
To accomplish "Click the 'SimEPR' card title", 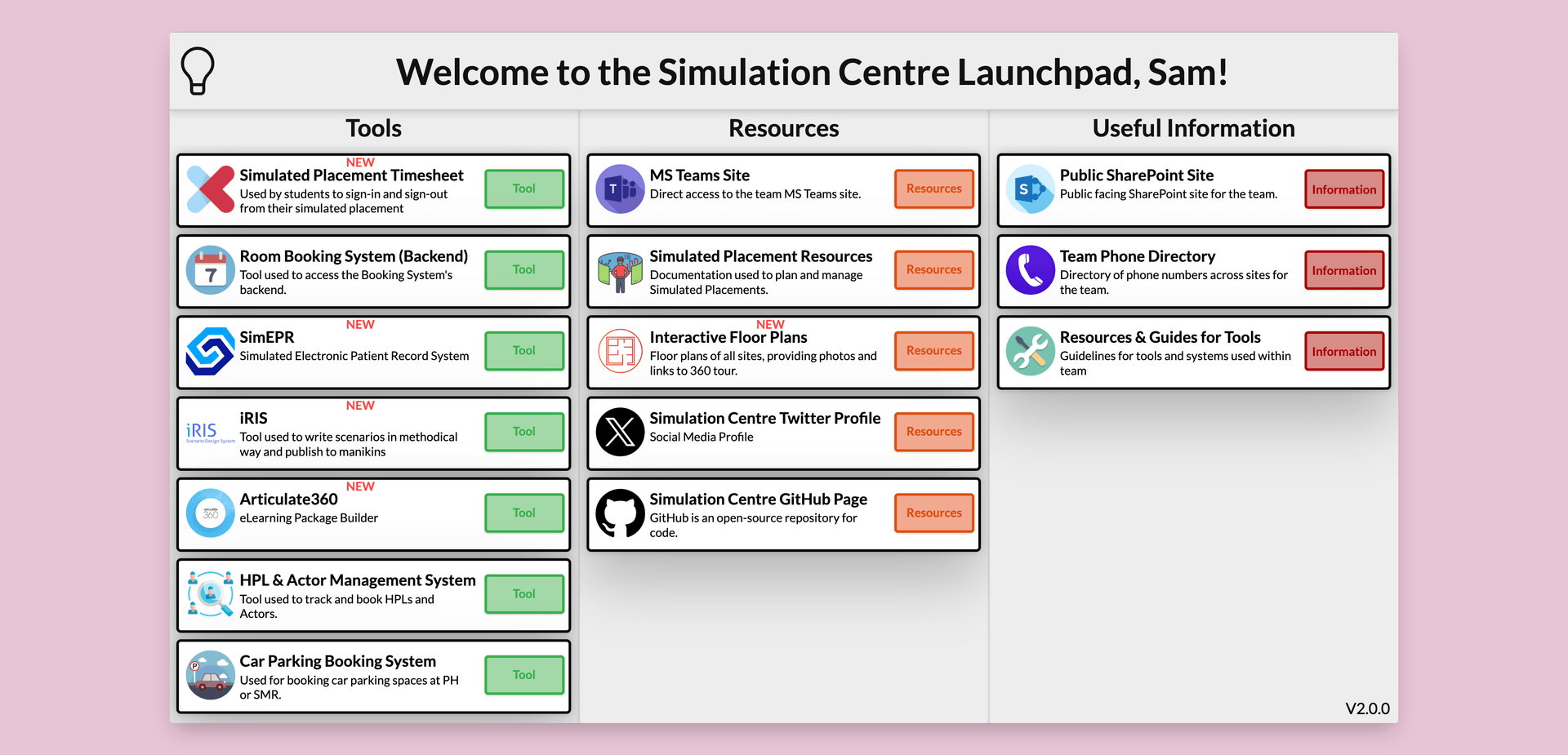I will 267,337.
